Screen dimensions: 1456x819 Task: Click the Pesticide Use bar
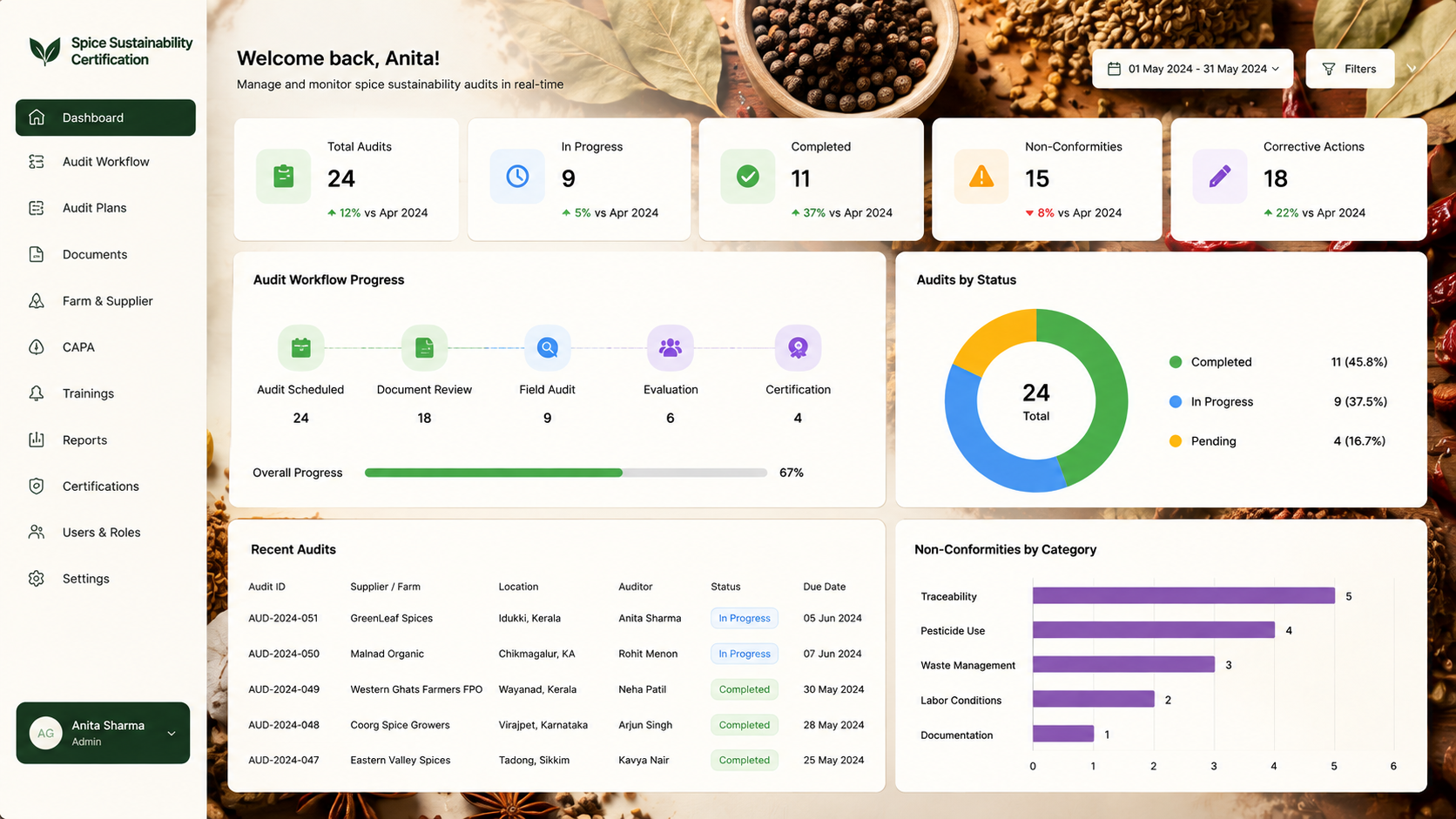(x=1154, y=630)
